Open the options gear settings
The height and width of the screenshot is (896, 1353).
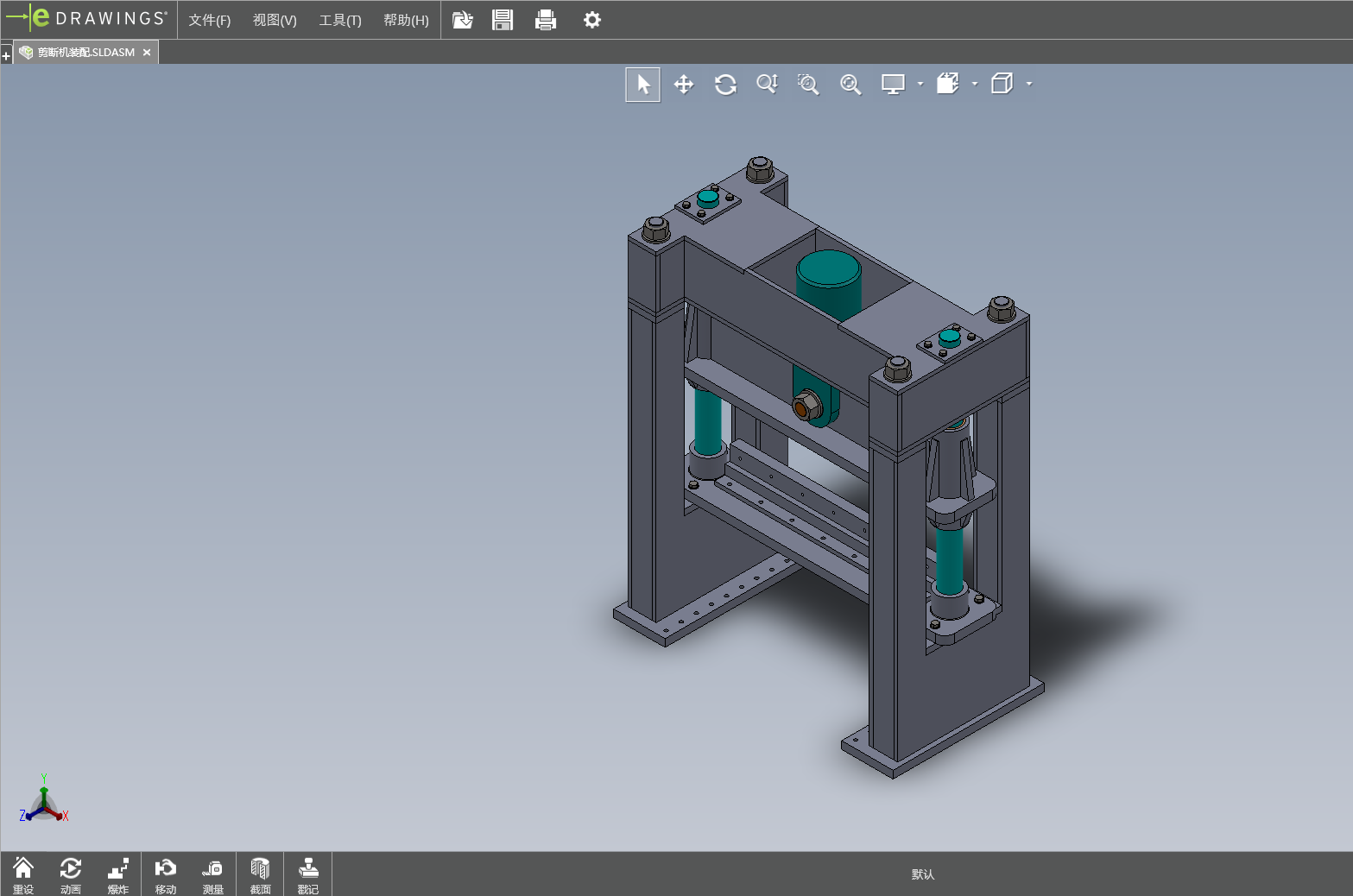tap(592, 20)
